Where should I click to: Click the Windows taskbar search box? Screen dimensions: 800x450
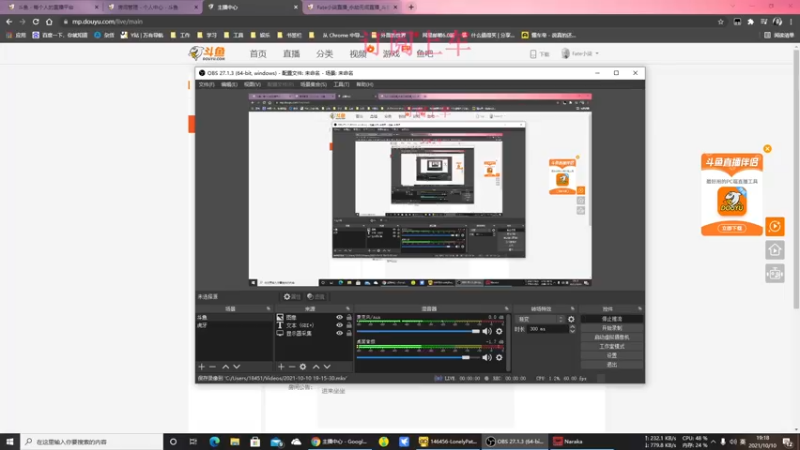pos(92,441)
